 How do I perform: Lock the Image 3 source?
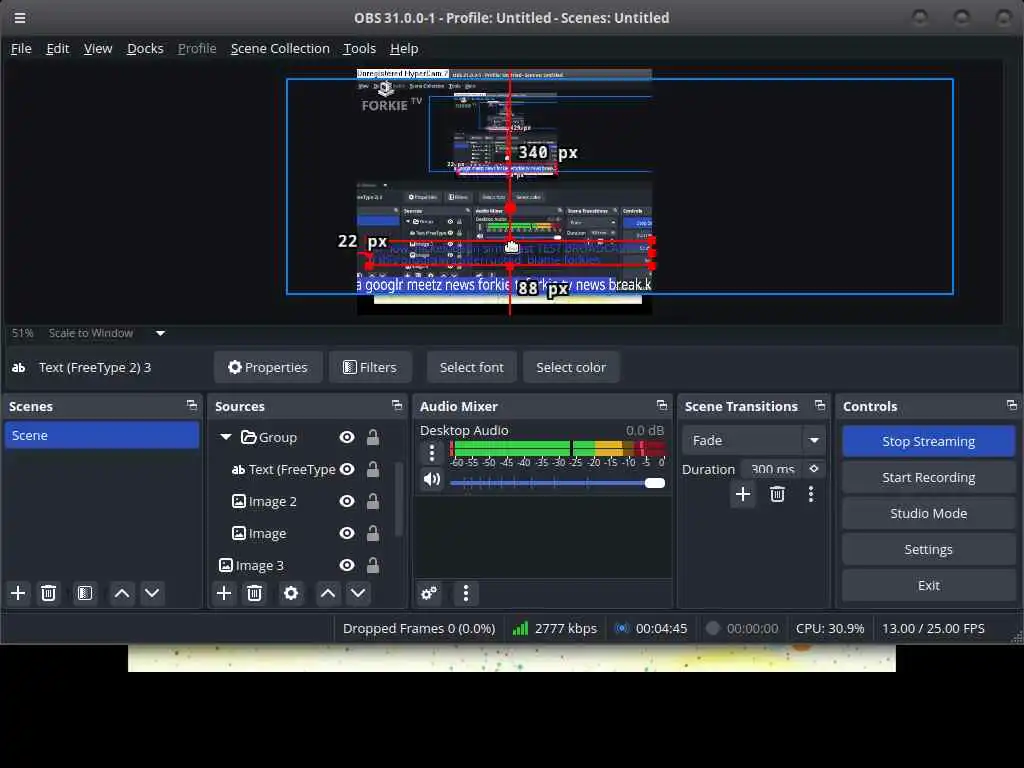pos(373,565)
